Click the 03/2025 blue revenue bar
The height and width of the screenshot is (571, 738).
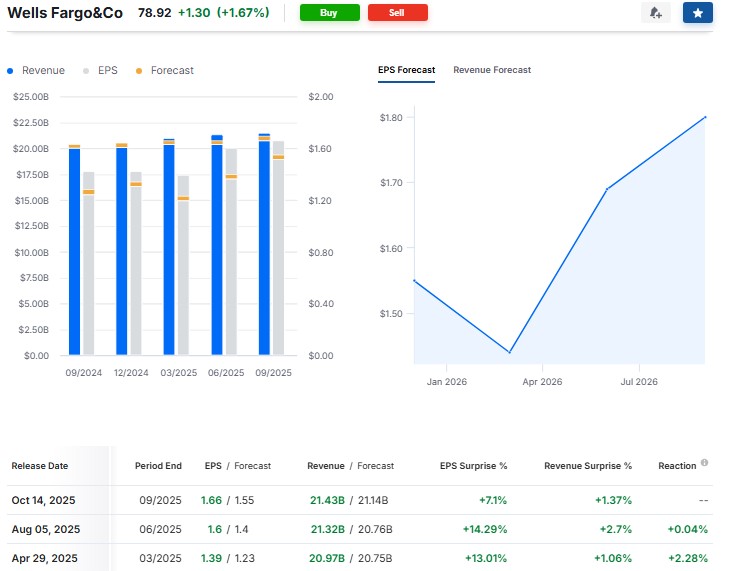tap(169, 247)
